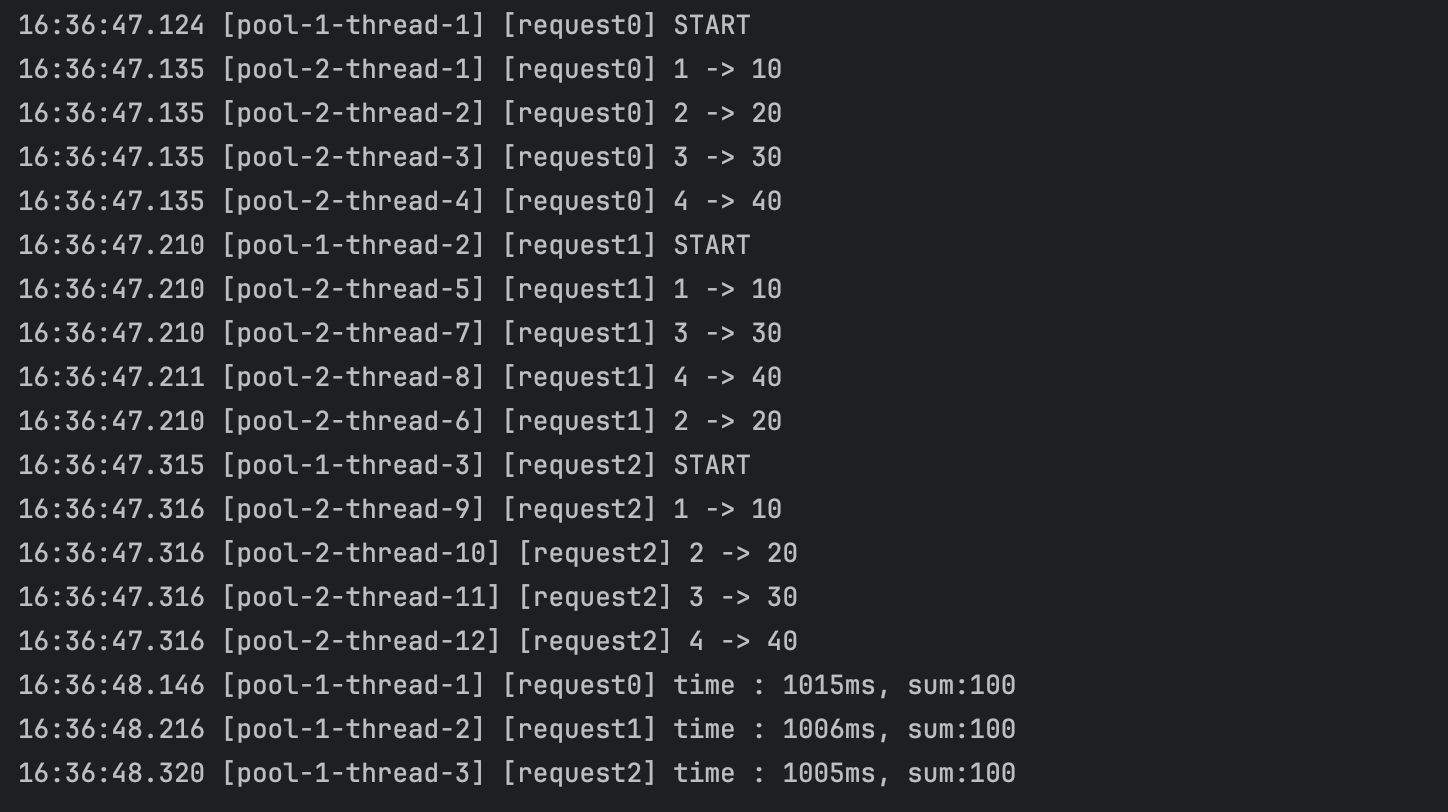1448x812 pixels.
Task: Click the pool-2-thread-12 log line
Action: click(408, 641)
